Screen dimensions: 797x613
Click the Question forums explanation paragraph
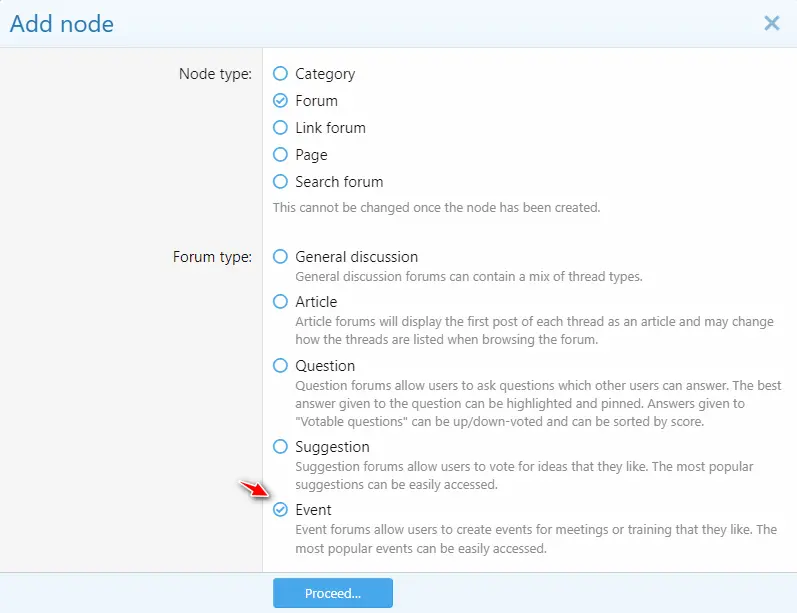(538, 404)
